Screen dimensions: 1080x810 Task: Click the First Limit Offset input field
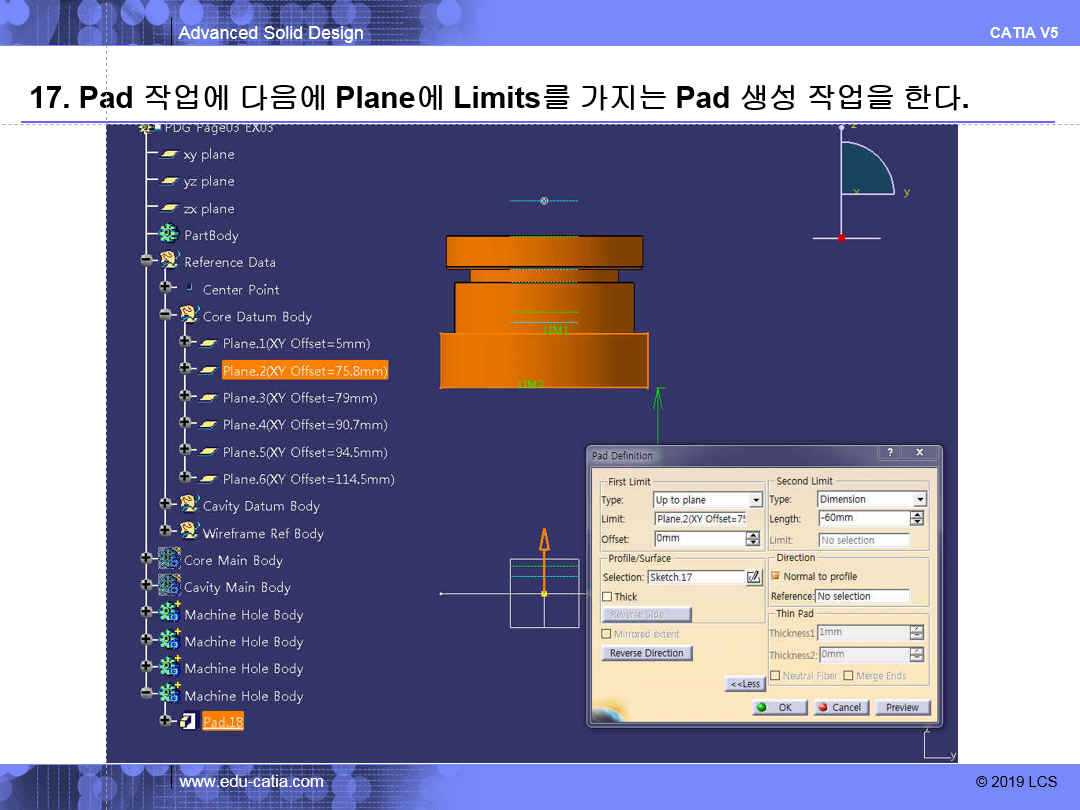click(699, 539)
